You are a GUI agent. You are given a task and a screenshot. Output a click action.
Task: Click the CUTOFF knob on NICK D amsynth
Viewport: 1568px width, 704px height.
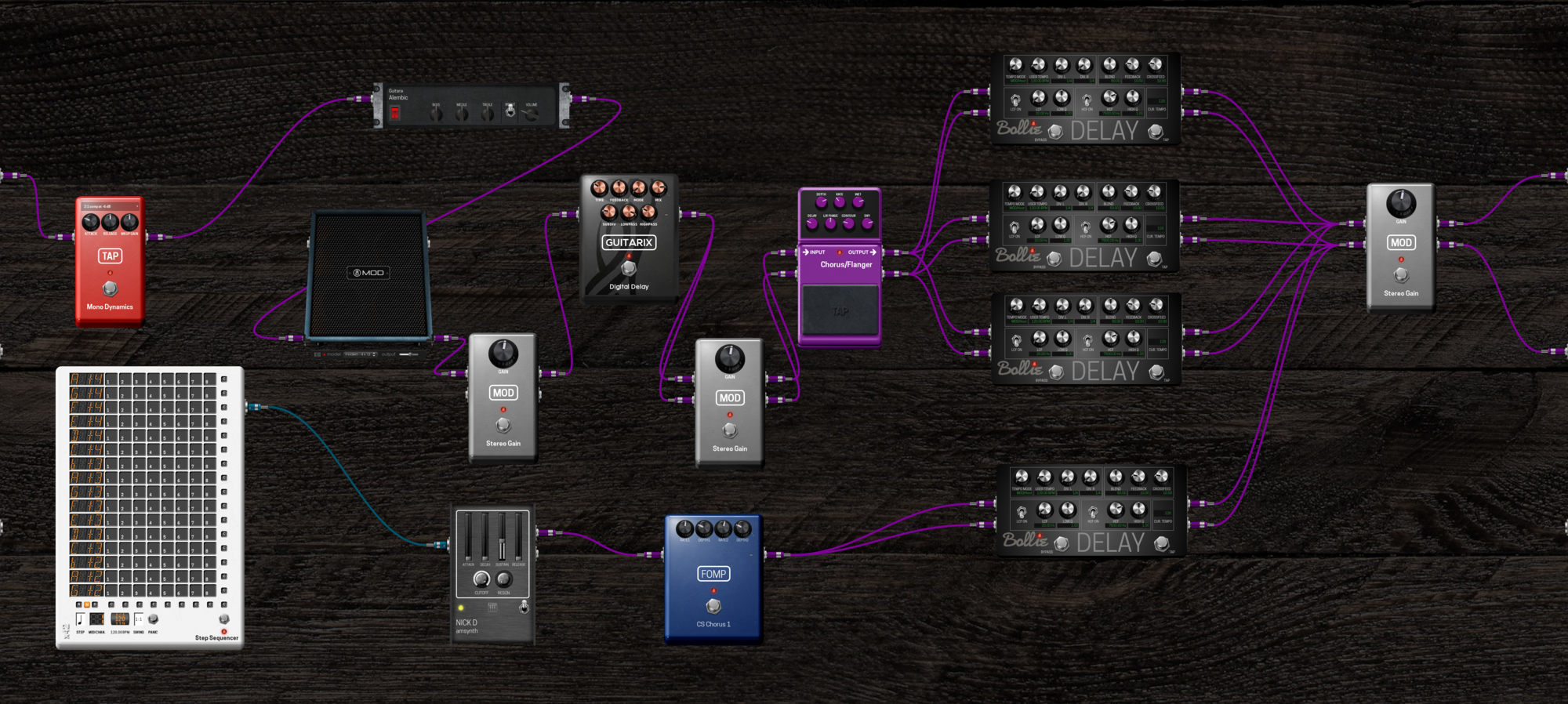pos(481,579)
